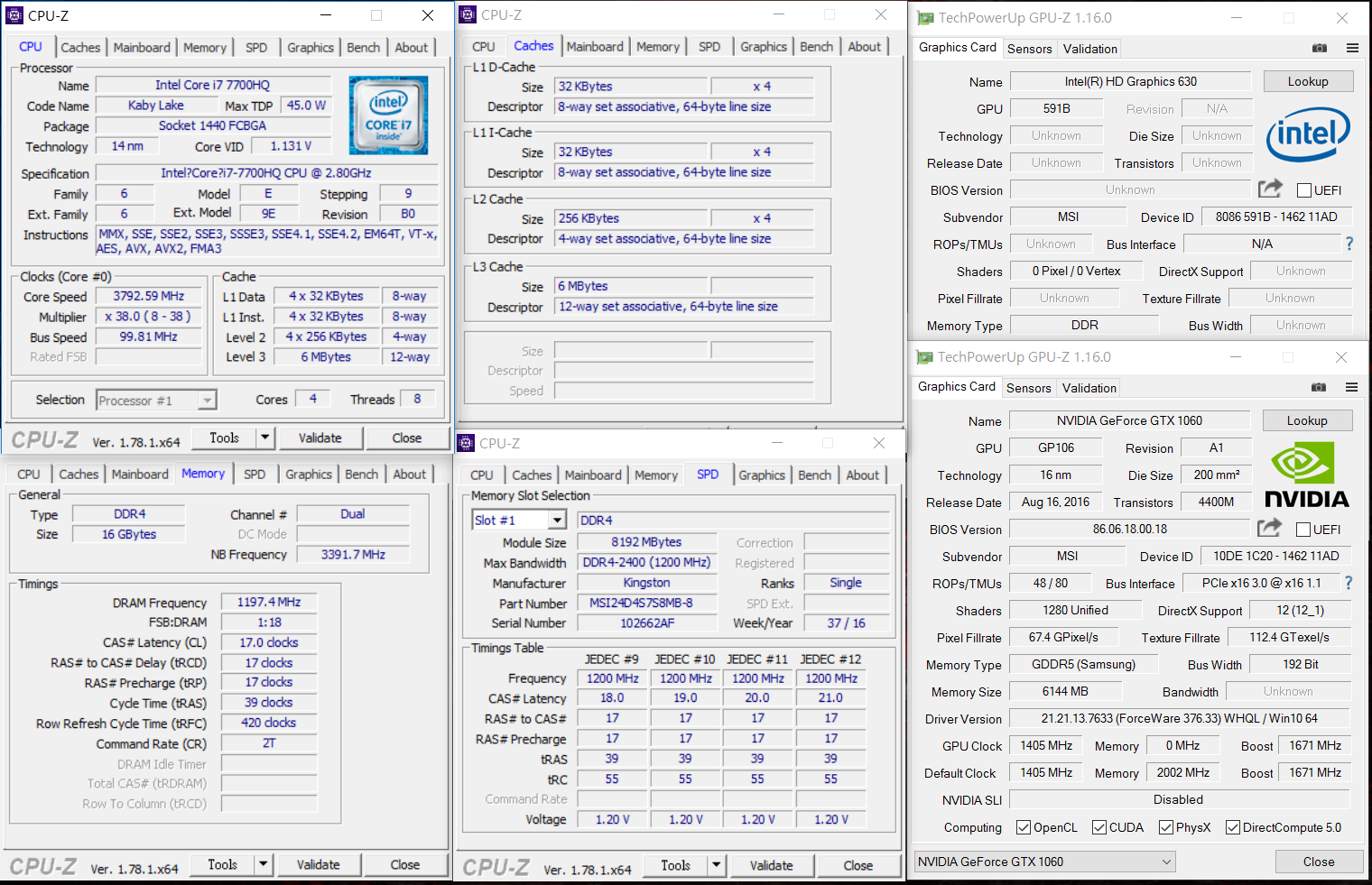
Task: Open hamburger menu in the NVIDIA GPU-Z window
Action: click(x=1351, y=387)
